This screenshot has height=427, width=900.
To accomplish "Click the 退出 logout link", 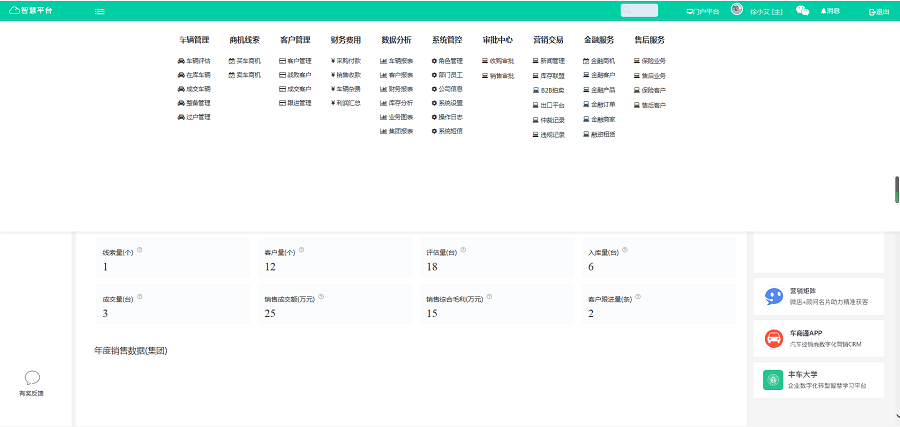I will point(879,11).
